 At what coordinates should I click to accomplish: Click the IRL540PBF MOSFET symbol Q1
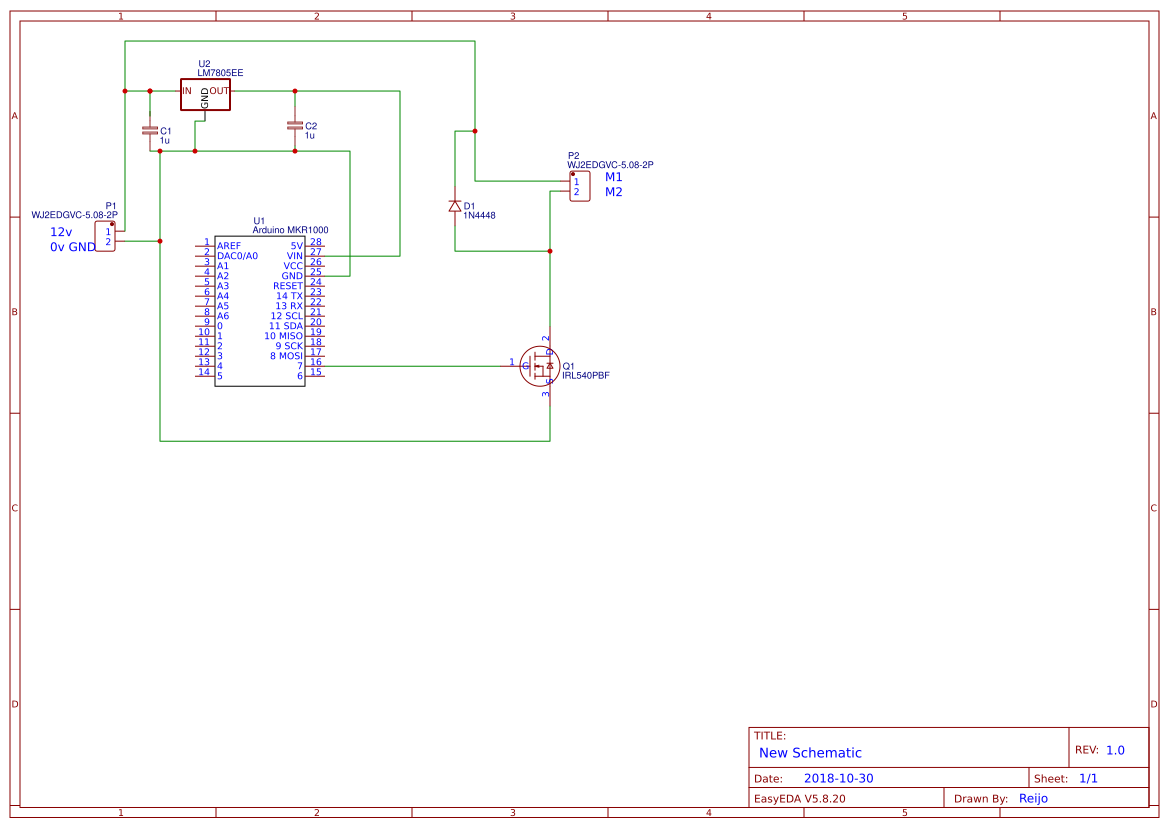pyautogui.click(x=540, y=366)
